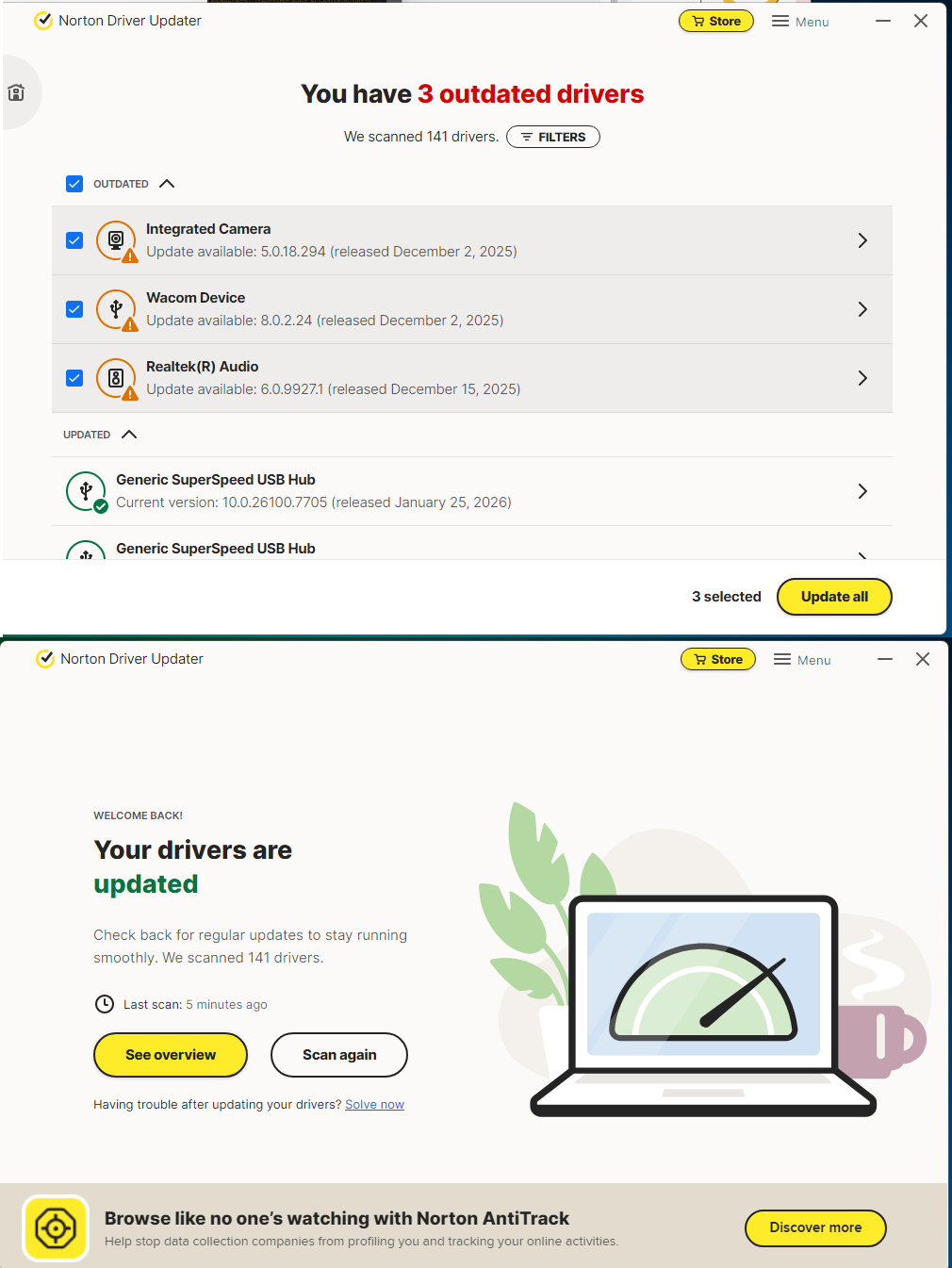Click the 'We scanned 141 drivers.' text in top window
This screenshot has height=1268, width=952.
421,137
